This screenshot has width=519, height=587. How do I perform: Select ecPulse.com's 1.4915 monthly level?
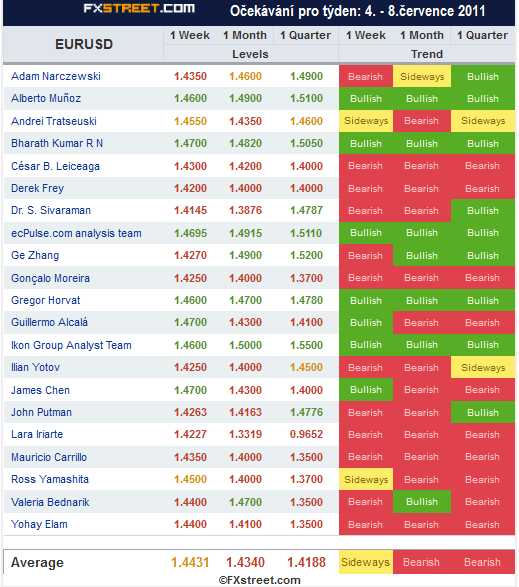[x=245, y=233]
